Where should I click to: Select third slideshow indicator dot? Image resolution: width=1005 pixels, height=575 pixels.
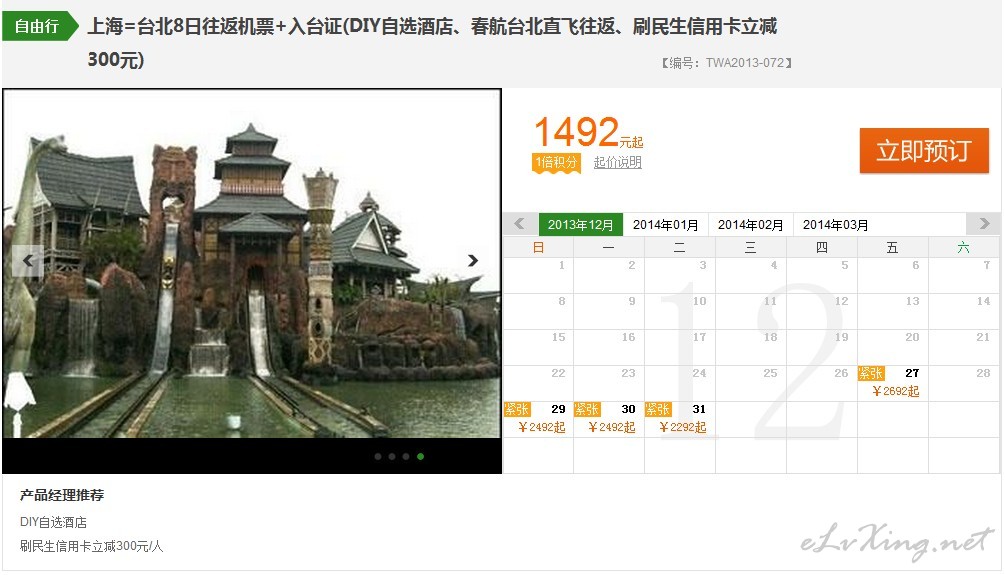click(x=406, y=456)
